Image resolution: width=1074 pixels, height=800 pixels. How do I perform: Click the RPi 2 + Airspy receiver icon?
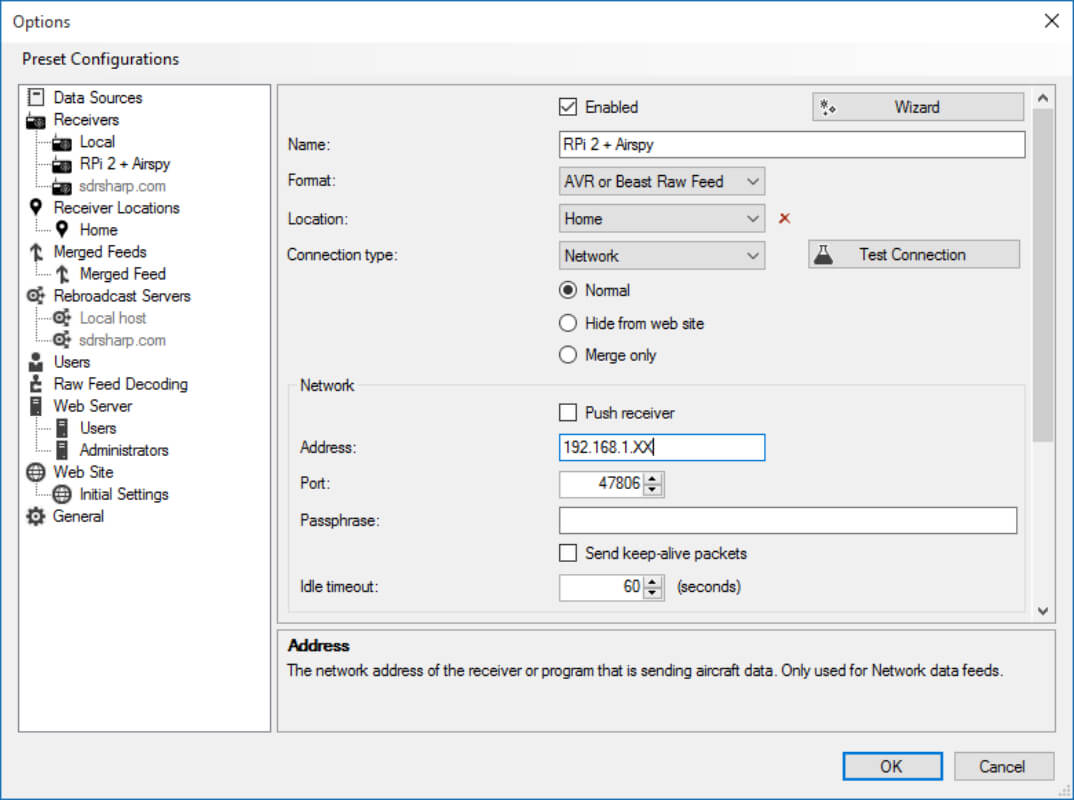[x=62, y=164]
